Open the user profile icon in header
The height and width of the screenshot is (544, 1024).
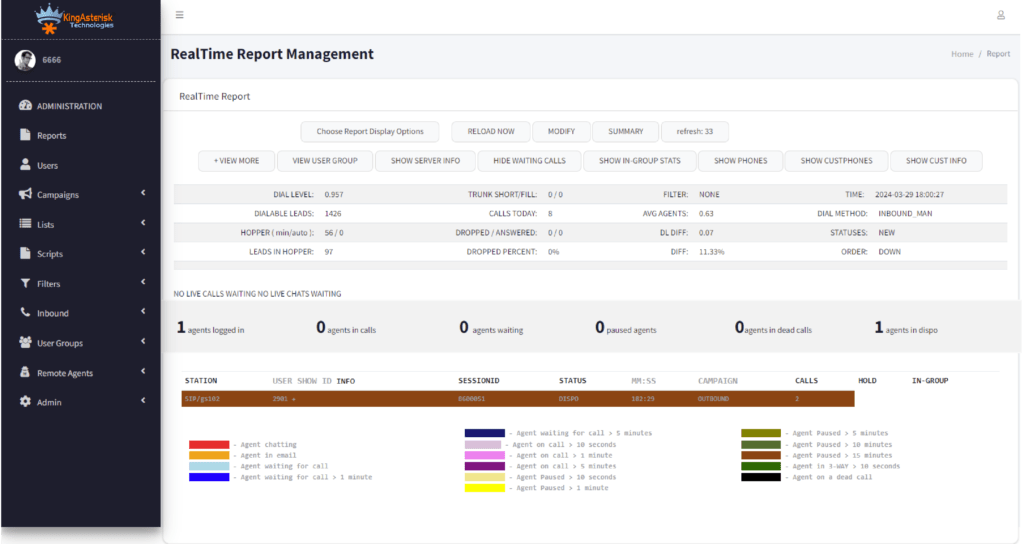pyautogui.click(x=1000, y=15)
